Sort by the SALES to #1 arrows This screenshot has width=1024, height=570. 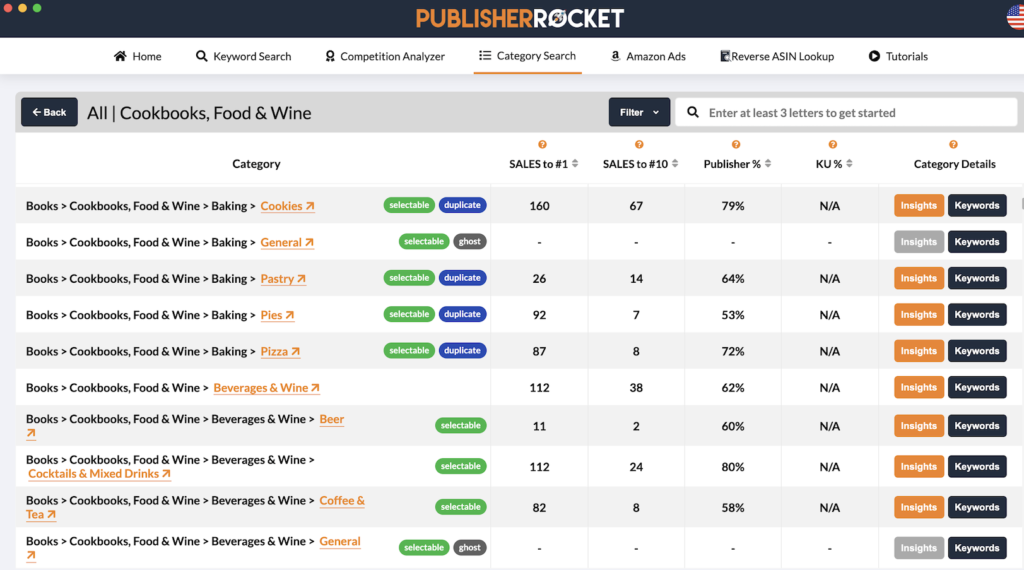tap(575, 163)
